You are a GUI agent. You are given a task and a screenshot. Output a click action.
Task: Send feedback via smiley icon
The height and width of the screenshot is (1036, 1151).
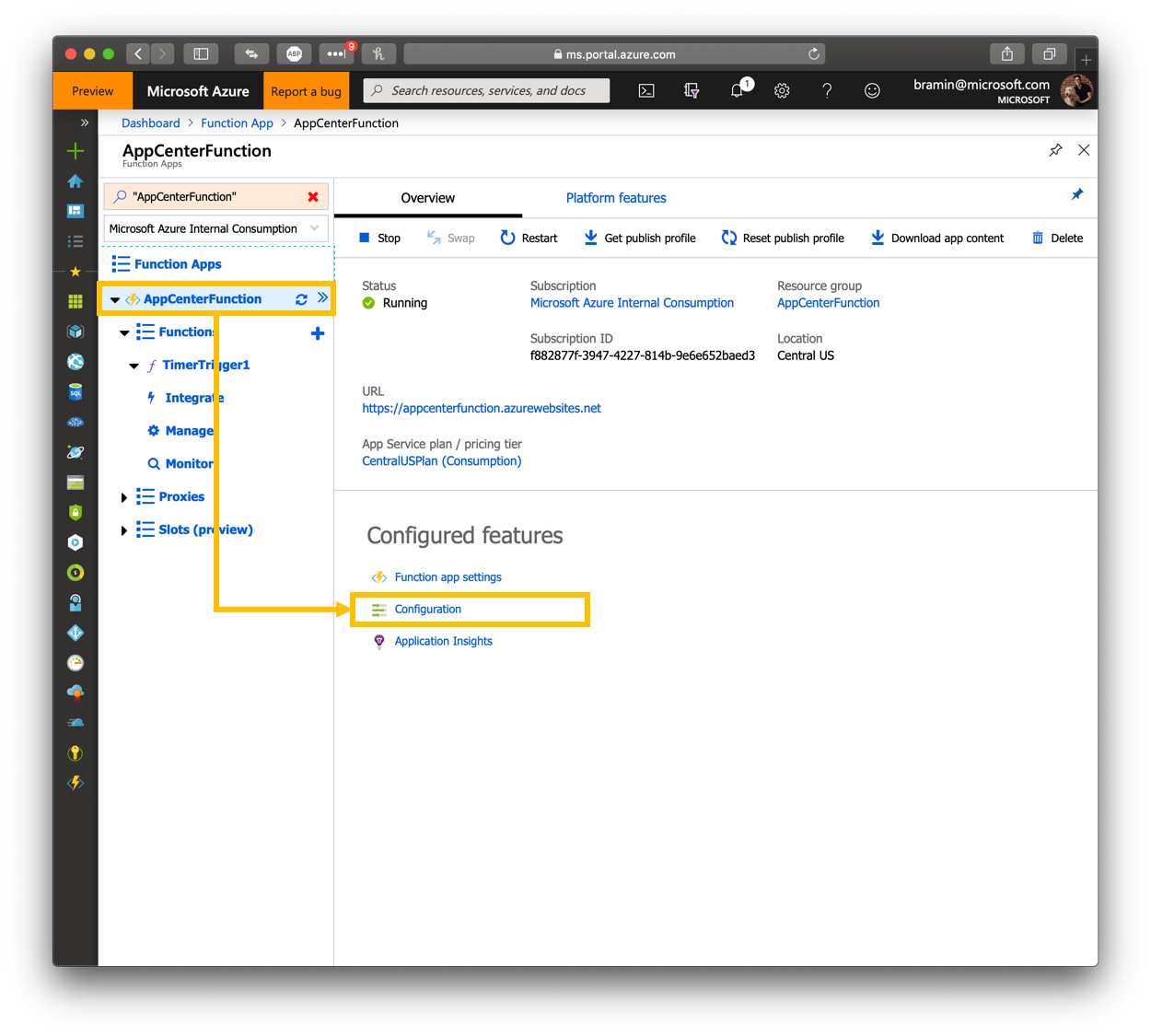click(x=872, y=90)
